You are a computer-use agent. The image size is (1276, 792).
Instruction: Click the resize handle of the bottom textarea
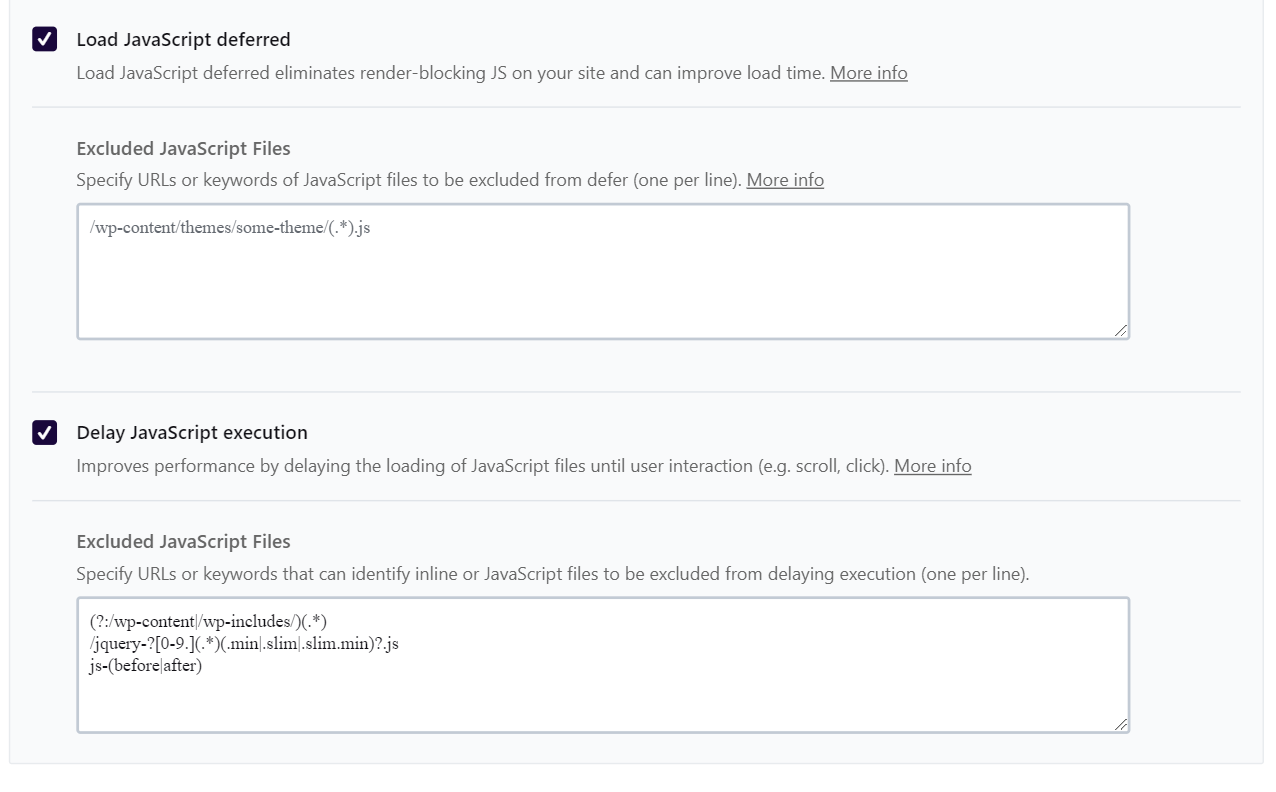point(1122,722)
